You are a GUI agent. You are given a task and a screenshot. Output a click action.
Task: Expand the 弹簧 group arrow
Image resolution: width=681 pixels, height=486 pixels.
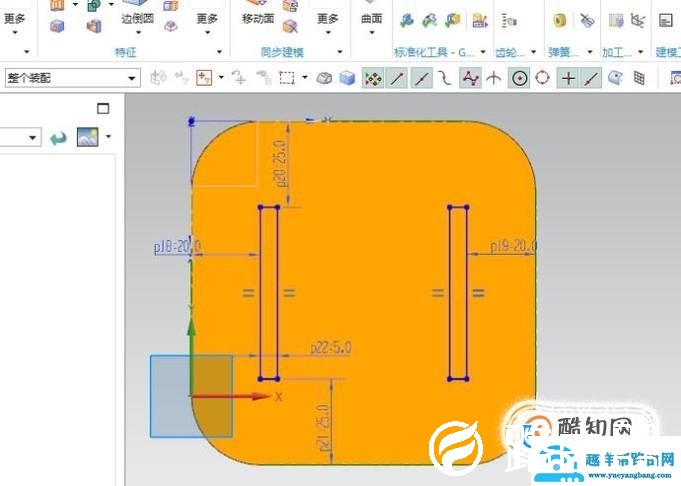coord(590,52)
